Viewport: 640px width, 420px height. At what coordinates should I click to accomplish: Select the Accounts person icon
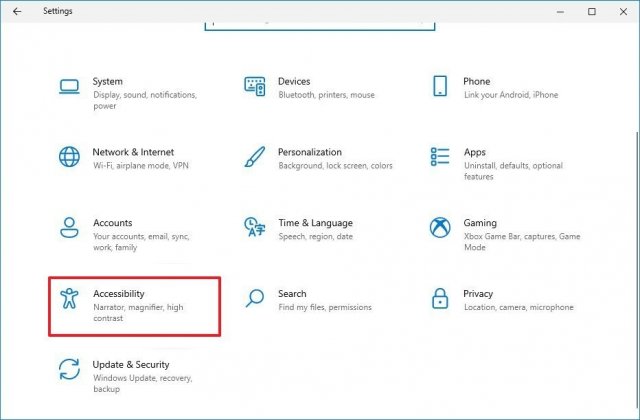[69, 227]
